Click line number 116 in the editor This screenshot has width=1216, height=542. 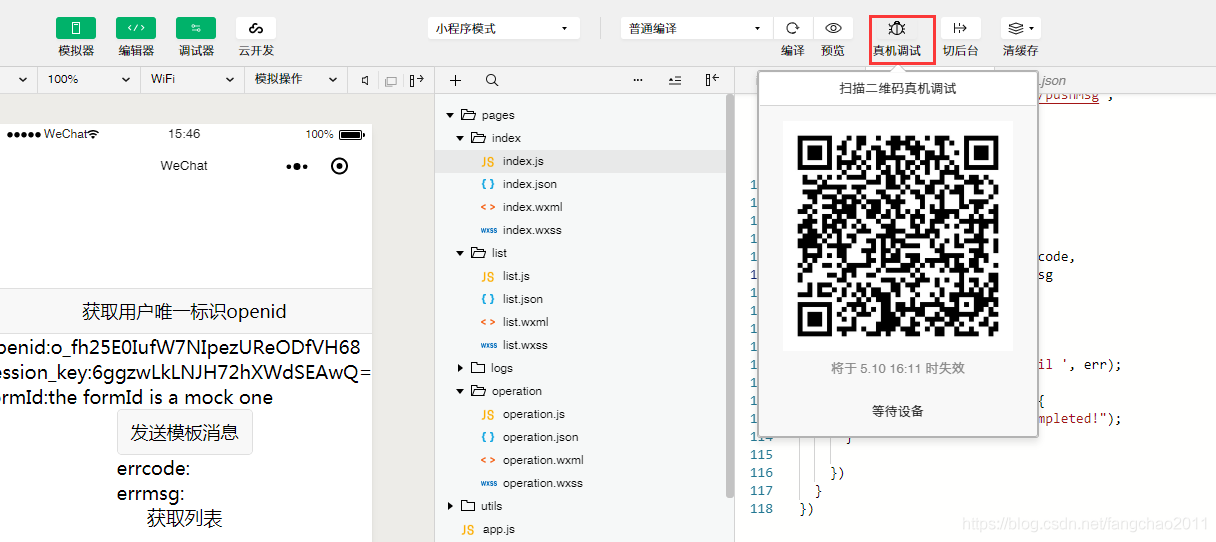click(761, 472)
